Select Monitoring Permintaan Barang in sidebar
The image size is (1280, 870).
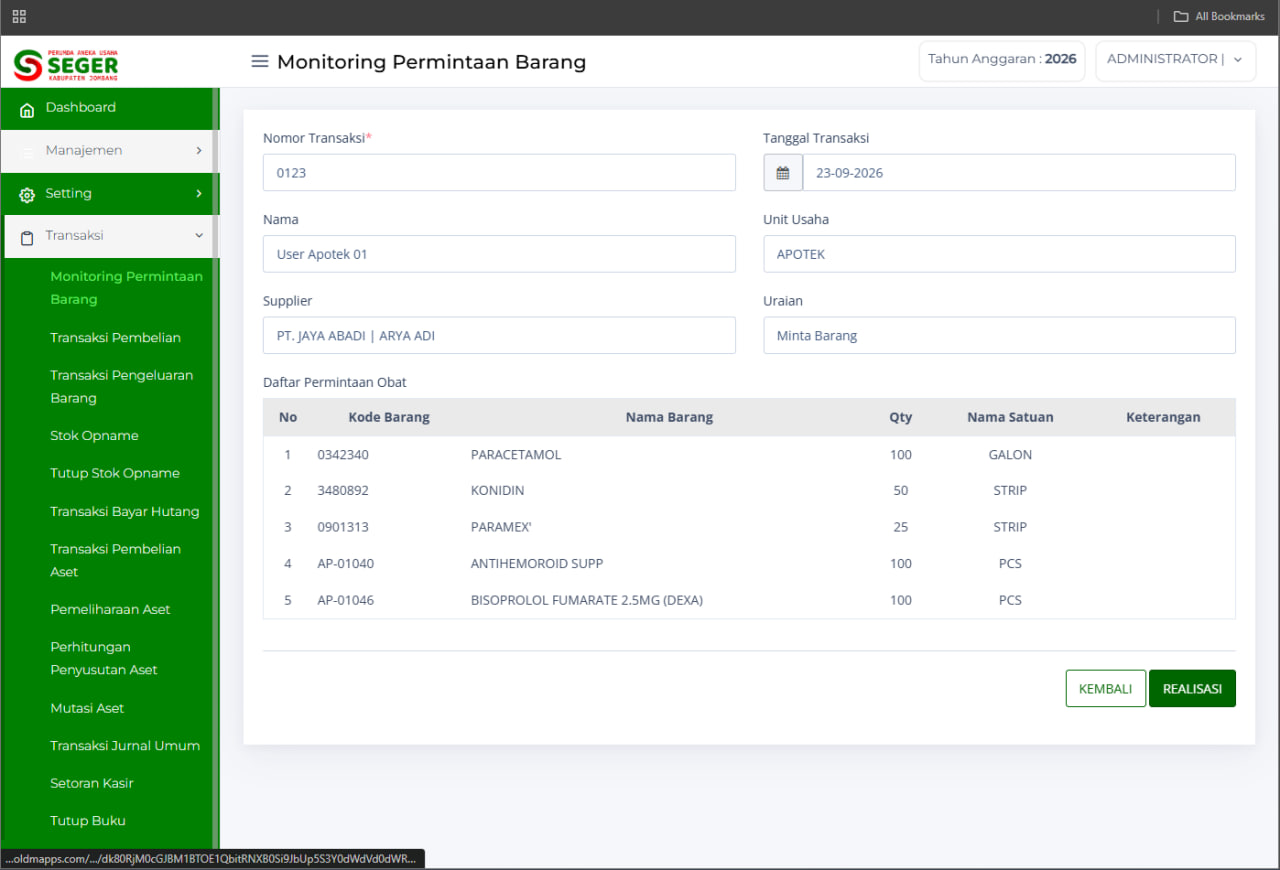point(127,287)
